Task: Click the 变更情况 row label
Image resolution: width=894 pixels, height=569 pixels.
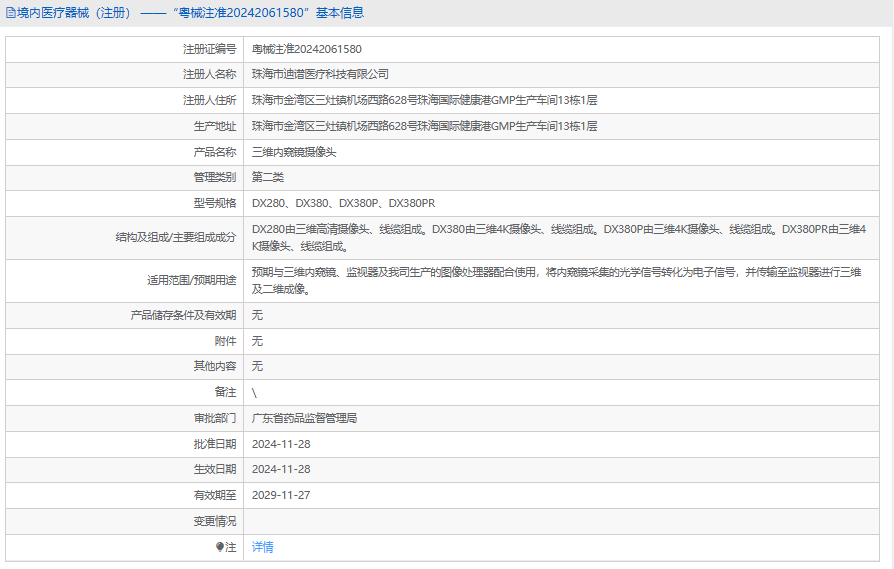Action: [214, 521]
